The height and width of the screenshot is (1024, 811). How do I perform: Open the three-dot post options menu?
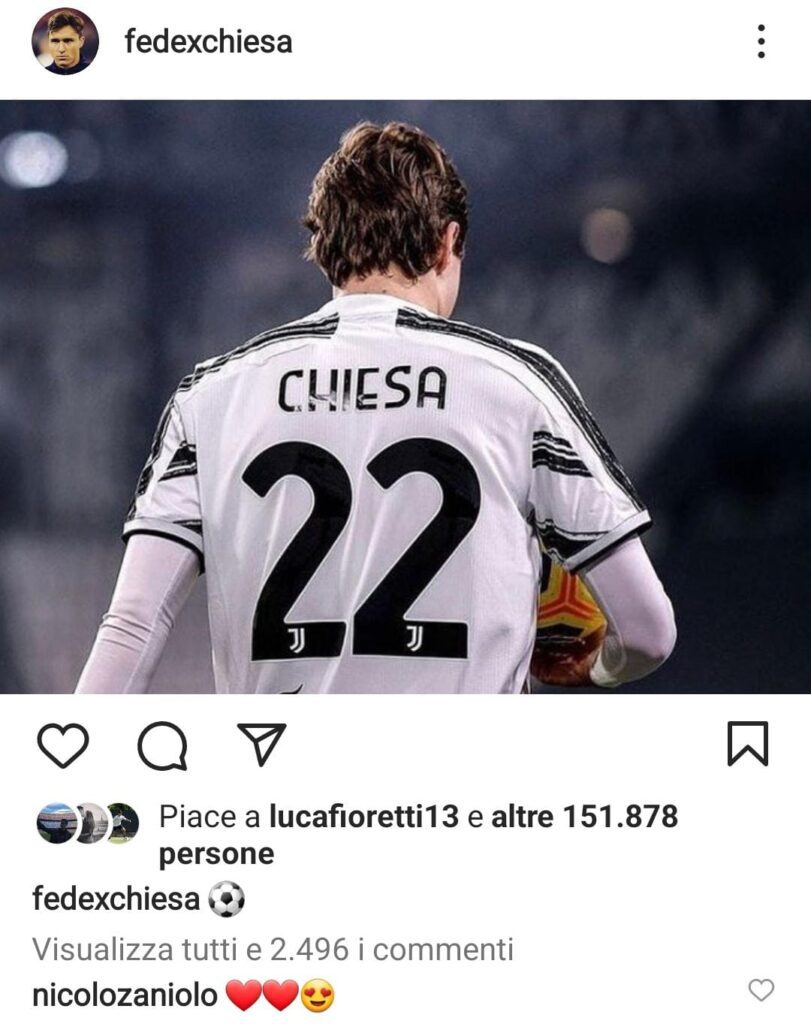coord(761,42)
